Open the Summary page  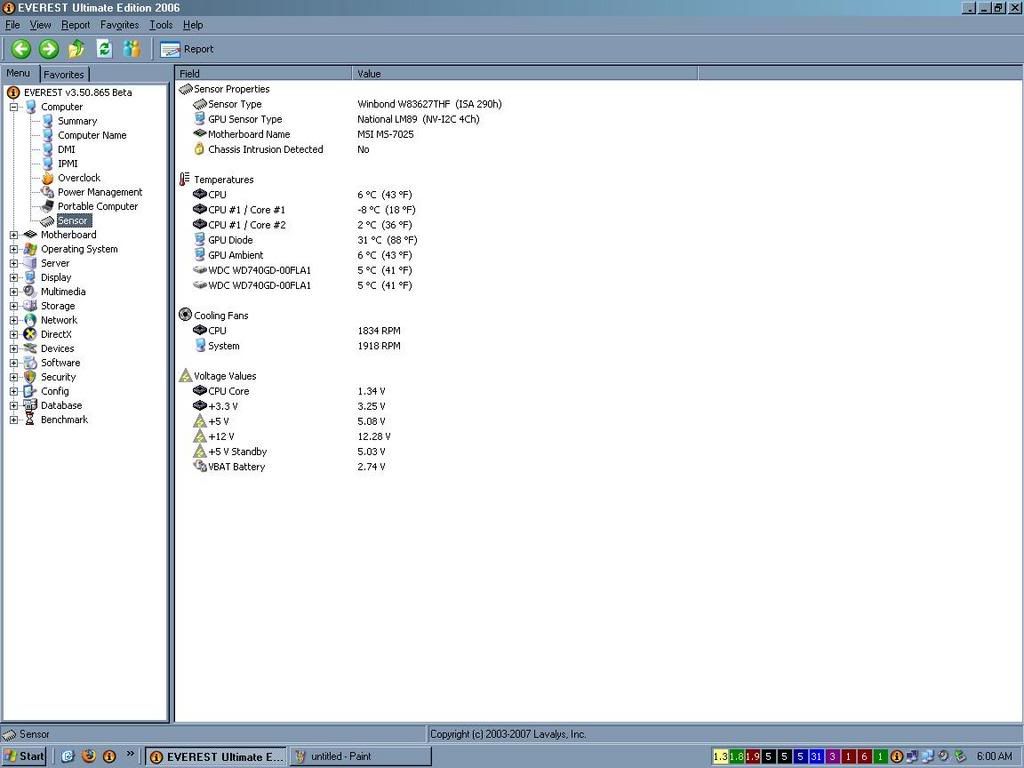pyautogui.click(x=77, y=121)
